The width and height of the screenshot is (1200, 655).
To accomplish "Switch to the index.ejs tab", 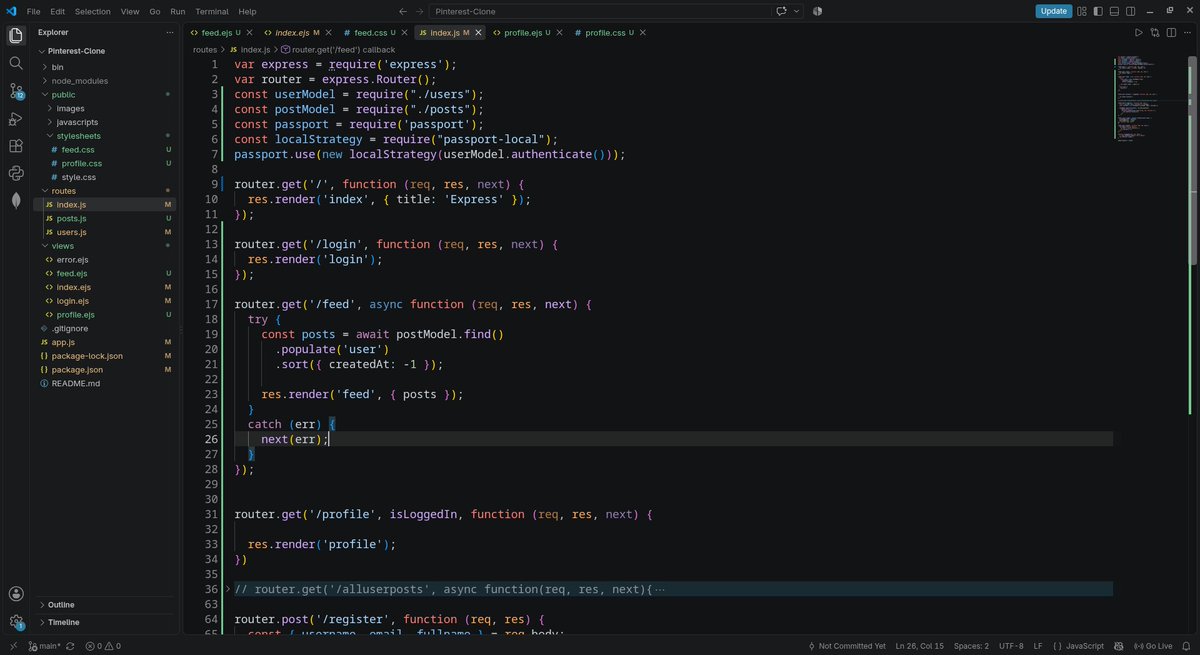I will point(296,33).
